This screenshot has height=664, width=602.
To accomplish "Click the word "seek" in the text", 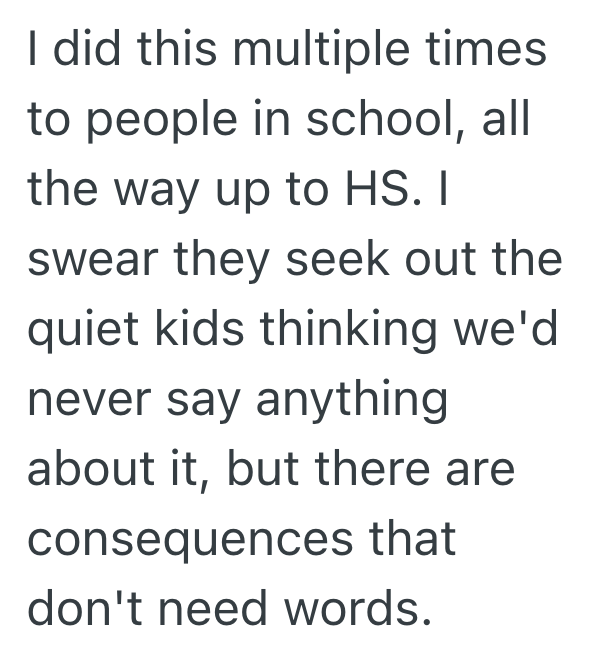I will click(x=334, y=260).
